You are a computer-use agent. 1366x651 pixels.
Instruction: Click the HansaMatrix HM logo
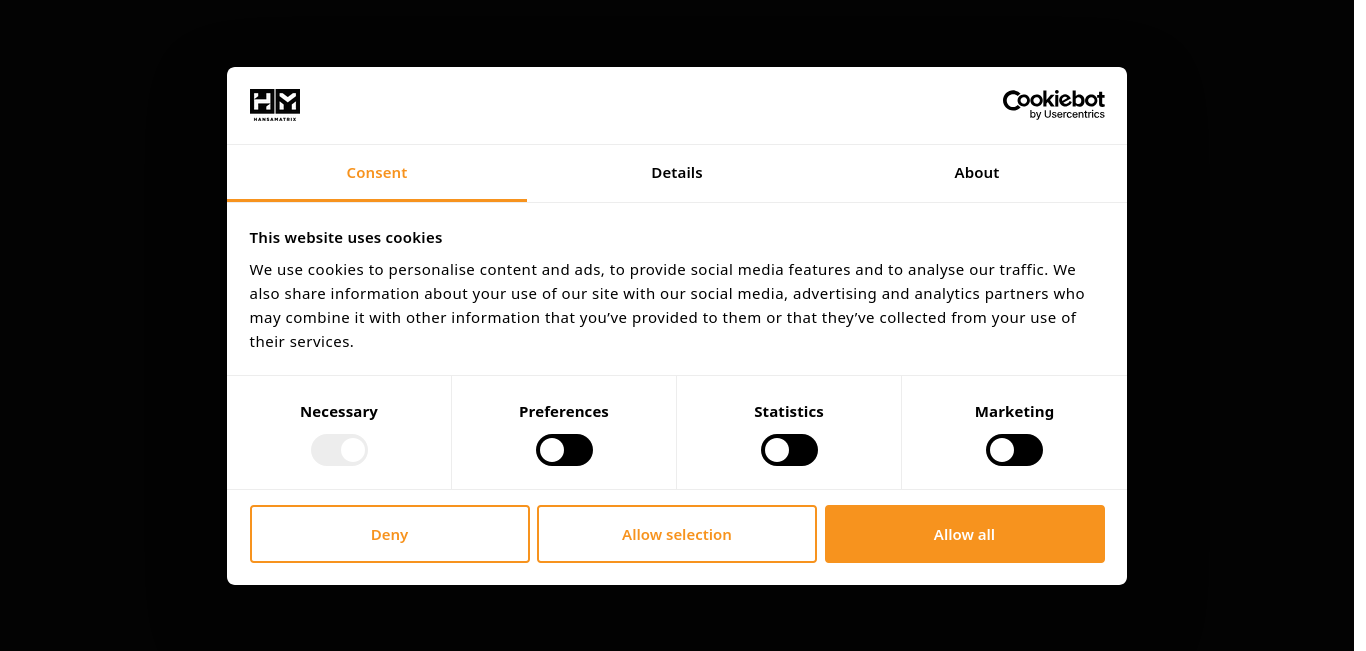tap(275, 105)
